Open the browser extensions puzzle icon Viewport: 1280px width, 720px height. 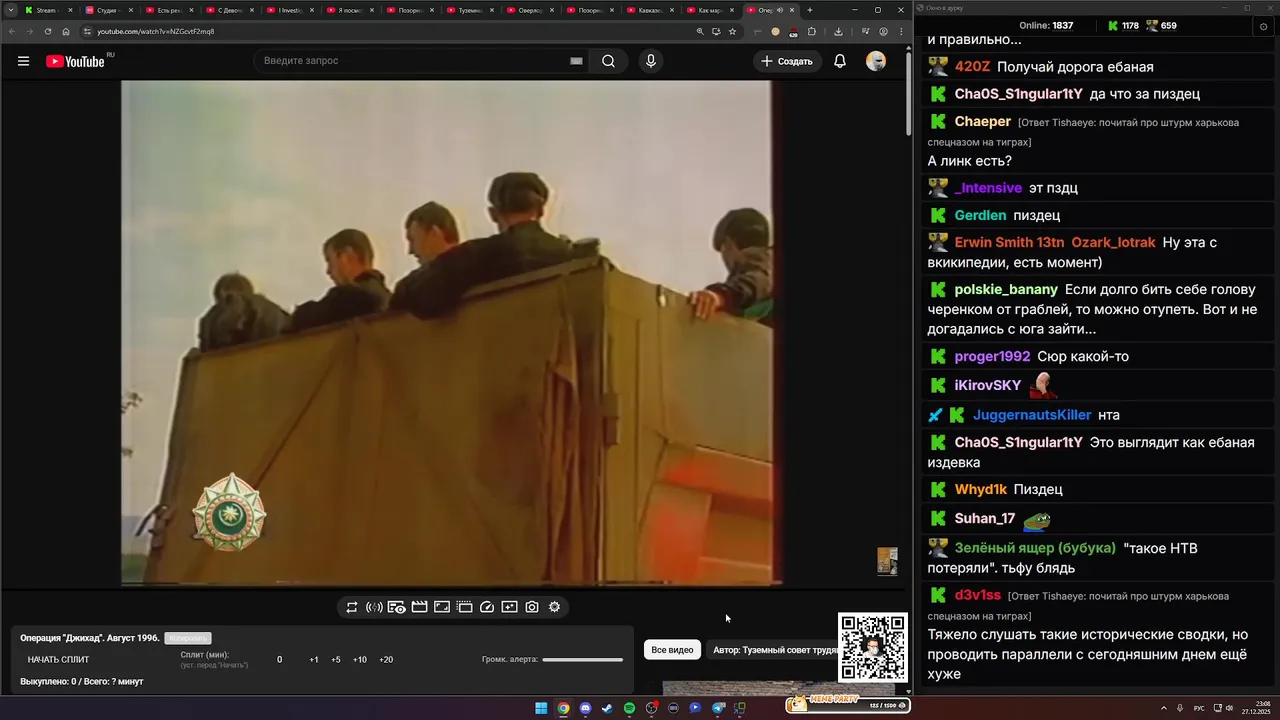pyautogui.click(x=811, y=31)
